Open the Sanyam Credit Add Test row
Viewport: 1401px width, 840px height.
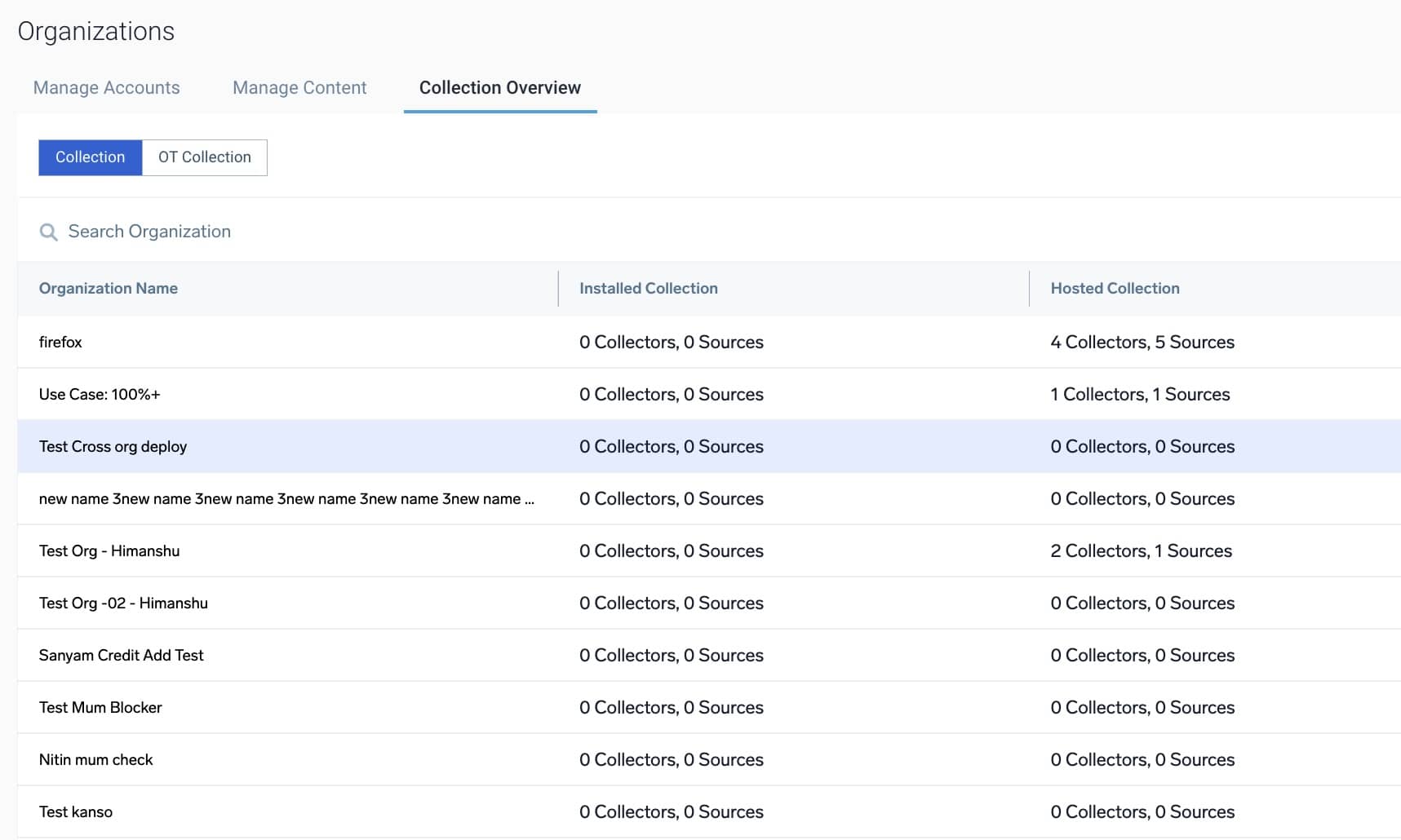122,655
